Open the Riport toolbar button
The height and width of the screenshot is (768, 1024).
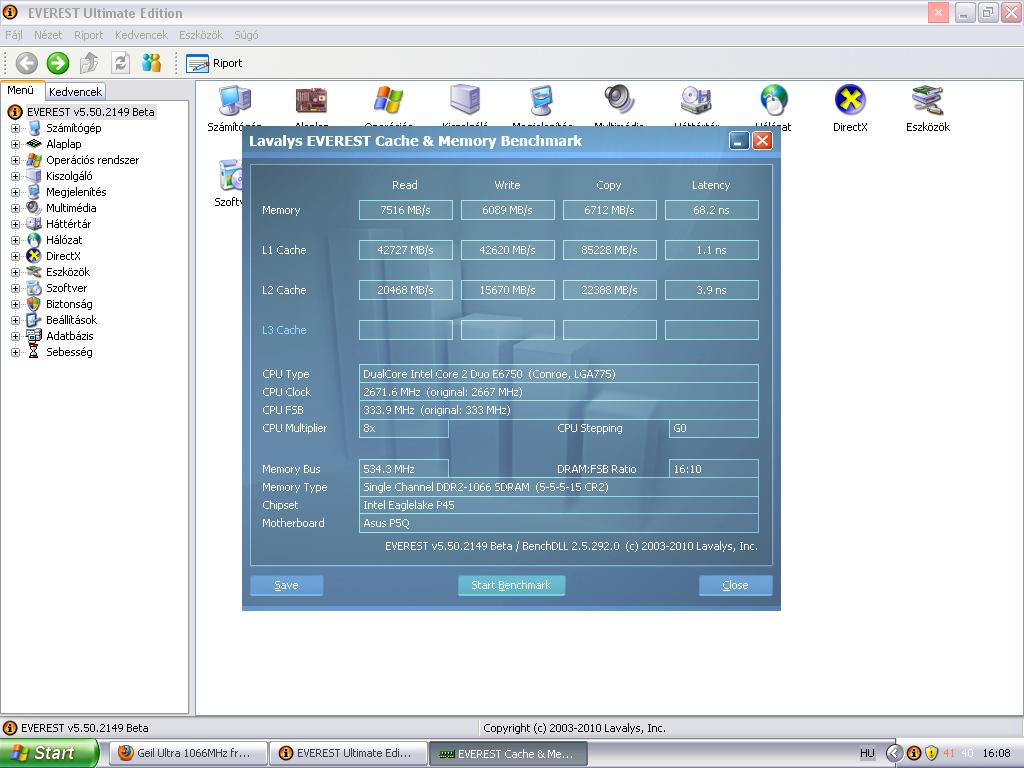(x=214, y=63)
